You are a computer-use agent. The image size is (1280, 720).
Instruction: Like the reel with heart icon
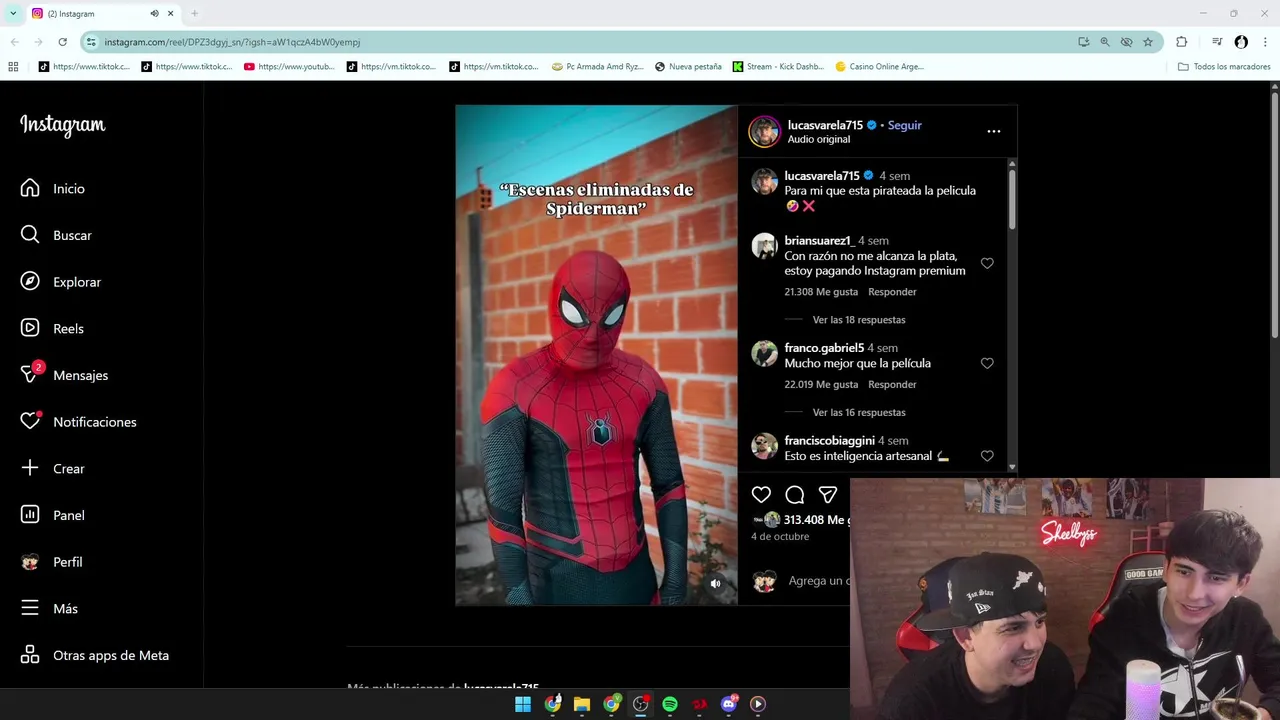pos(761,494)
